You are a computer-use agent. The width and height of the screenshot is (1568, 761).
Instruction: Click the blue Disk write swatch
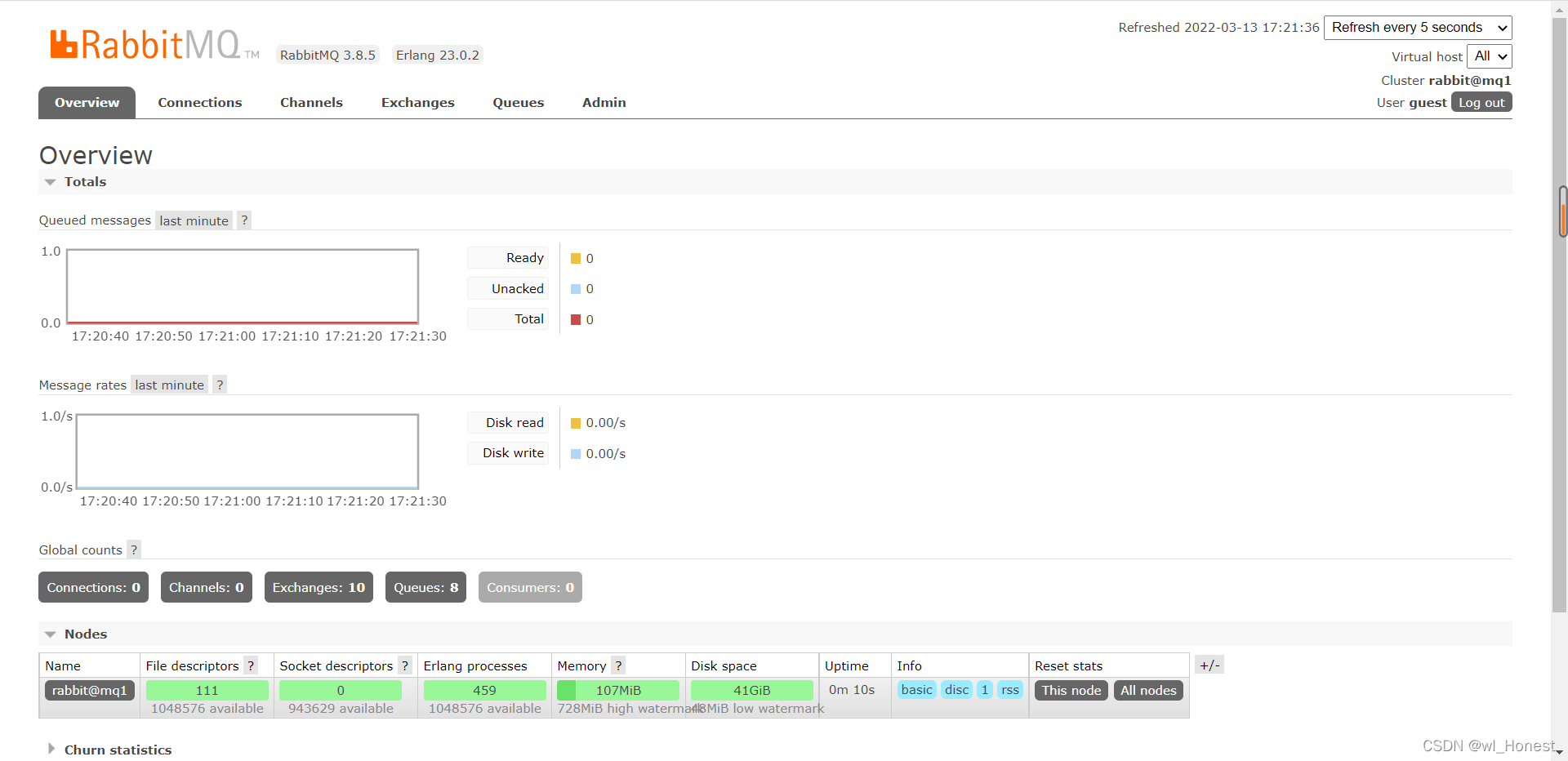(x=576, y=453)
